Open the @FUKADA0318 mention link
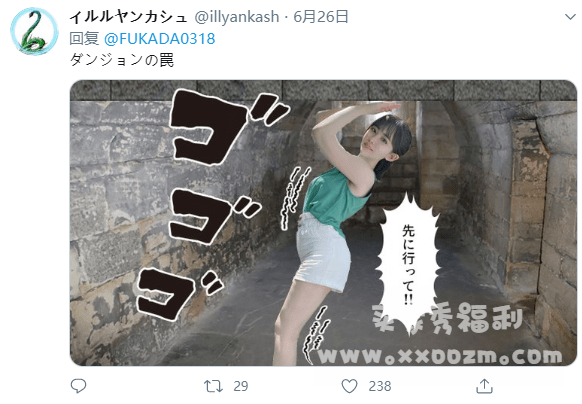This screenshot has width=582, height=404. [x=160, y=39]
